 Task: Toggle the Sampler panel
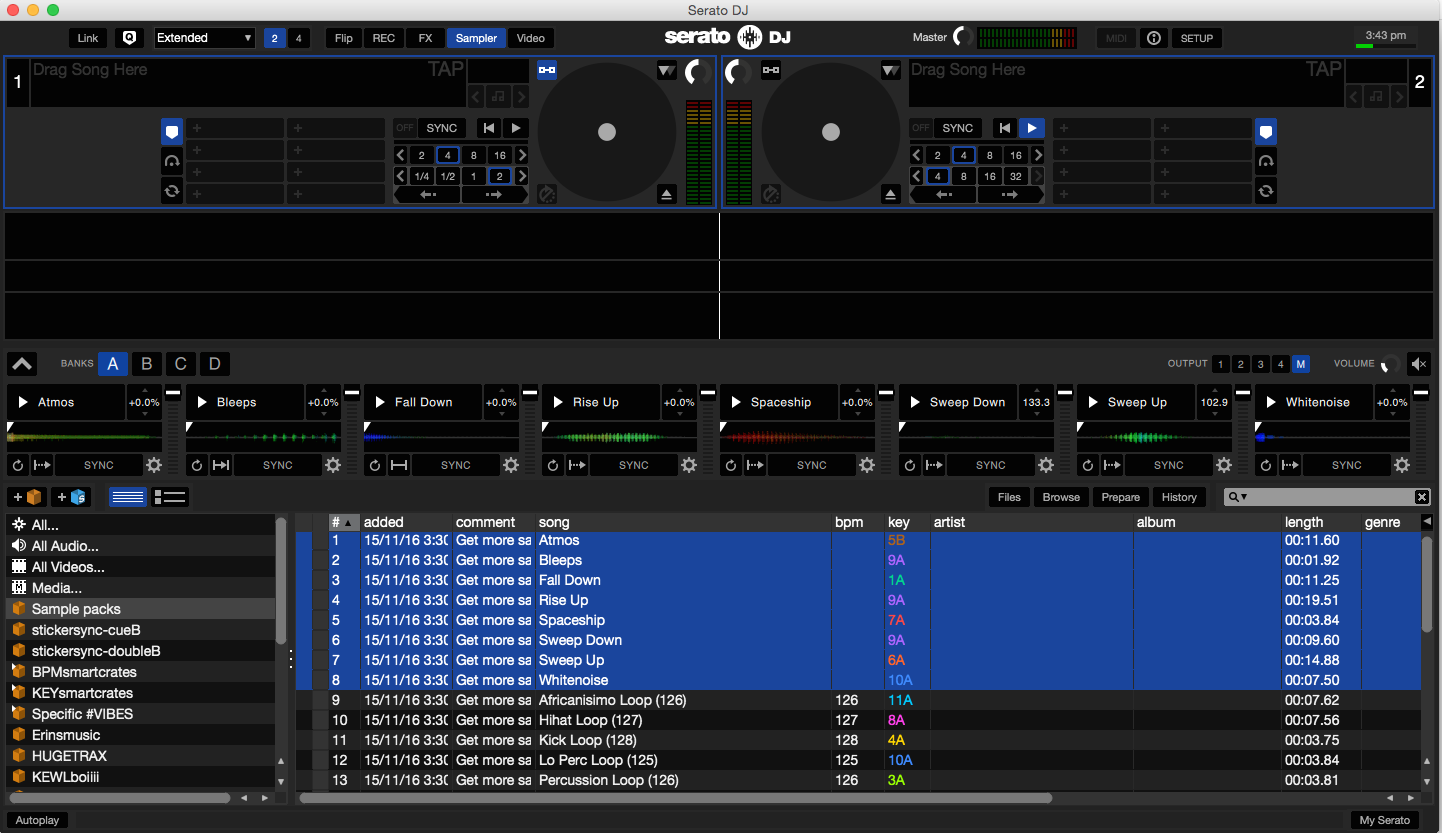[x=476, y=38]
